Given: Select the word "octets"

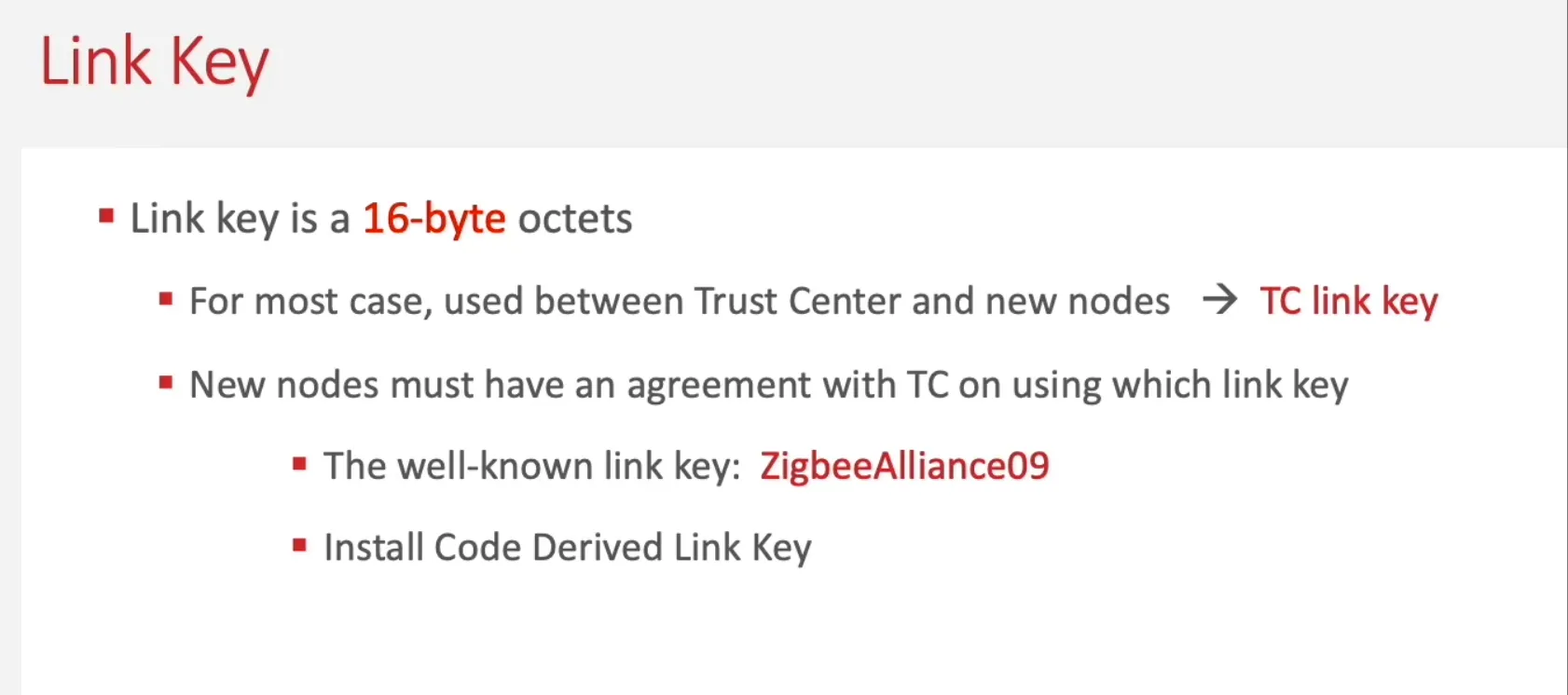Looking at the screenshot, I should point(574,219).
